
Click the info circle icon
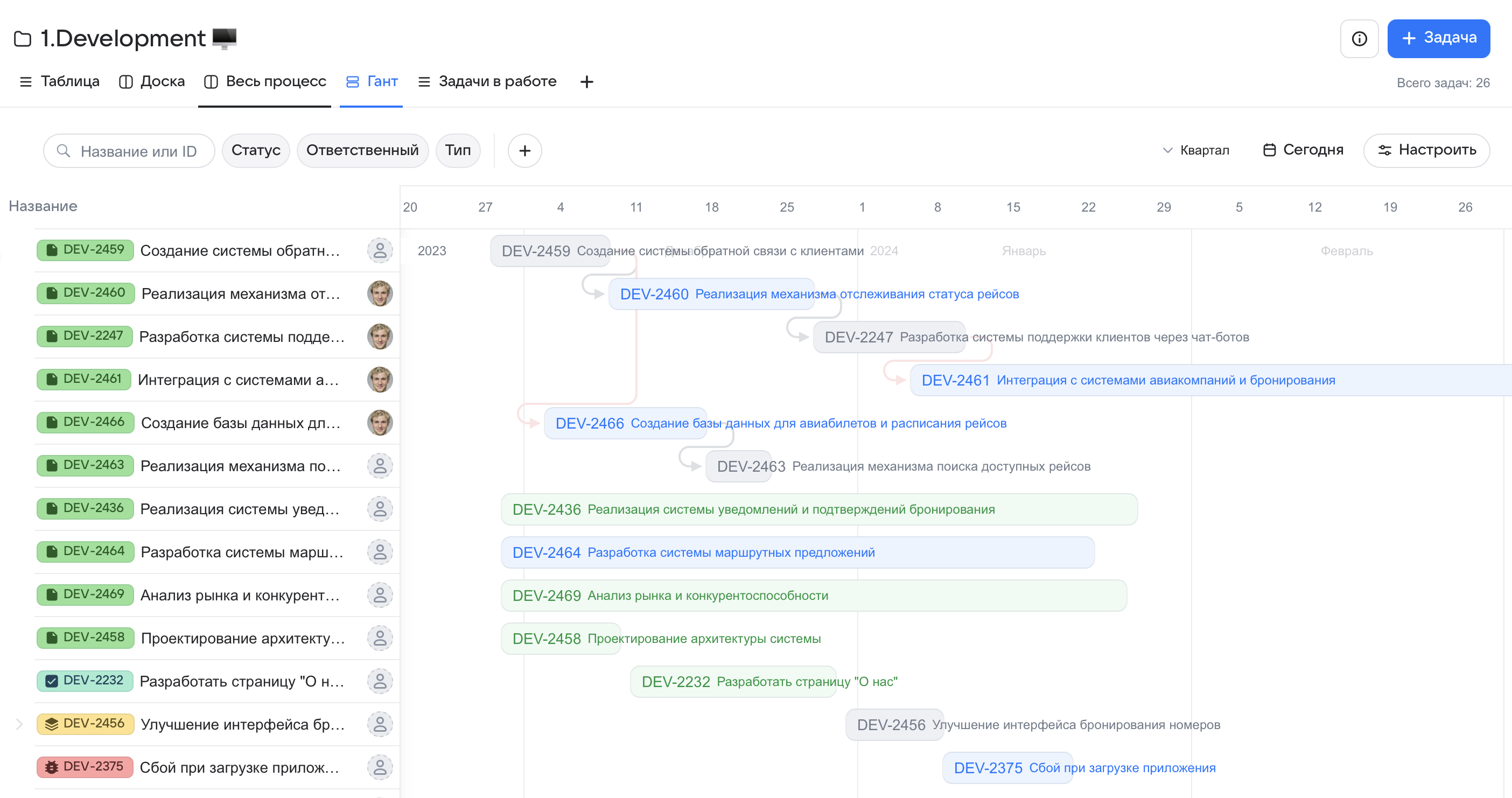[1359, 39]
